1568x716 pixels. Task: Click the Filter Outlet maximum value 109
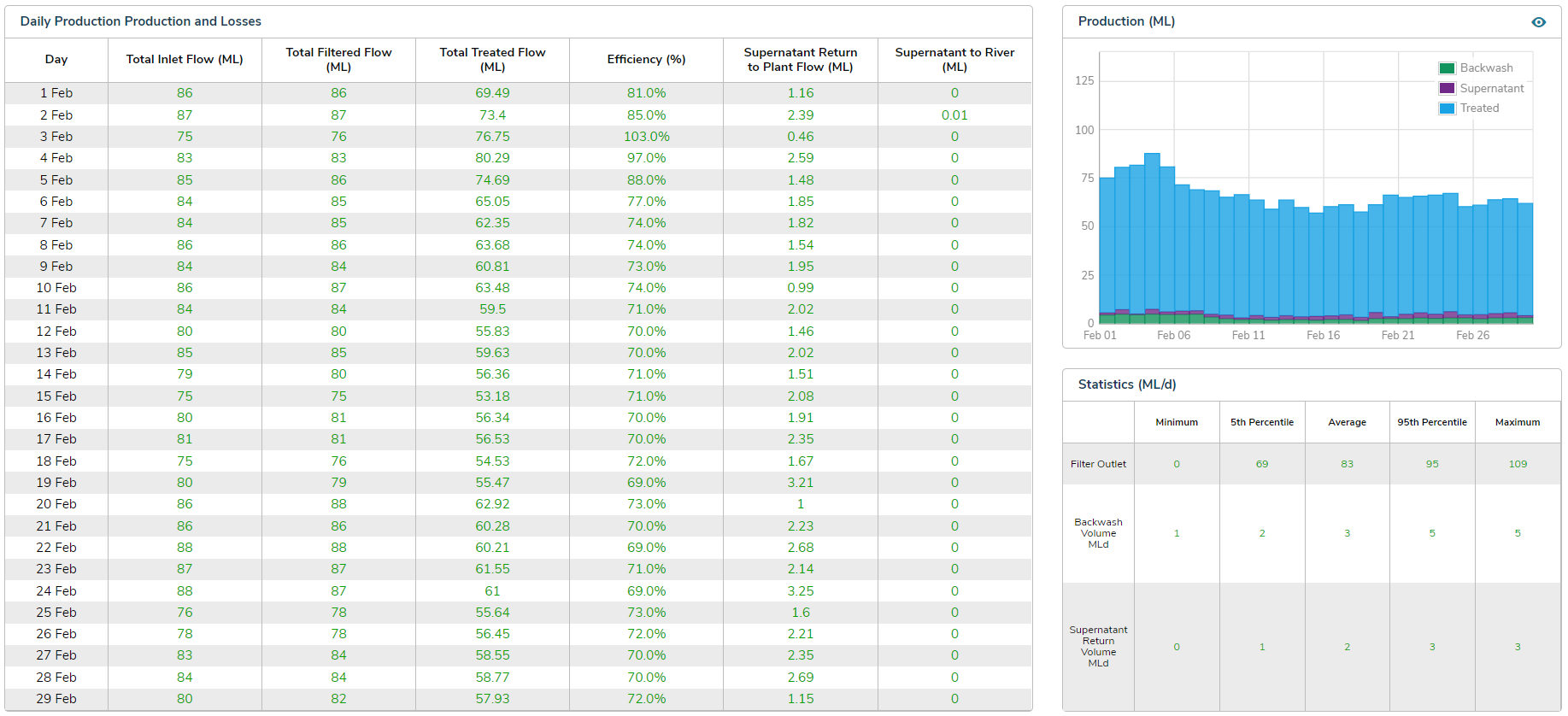1518,464
